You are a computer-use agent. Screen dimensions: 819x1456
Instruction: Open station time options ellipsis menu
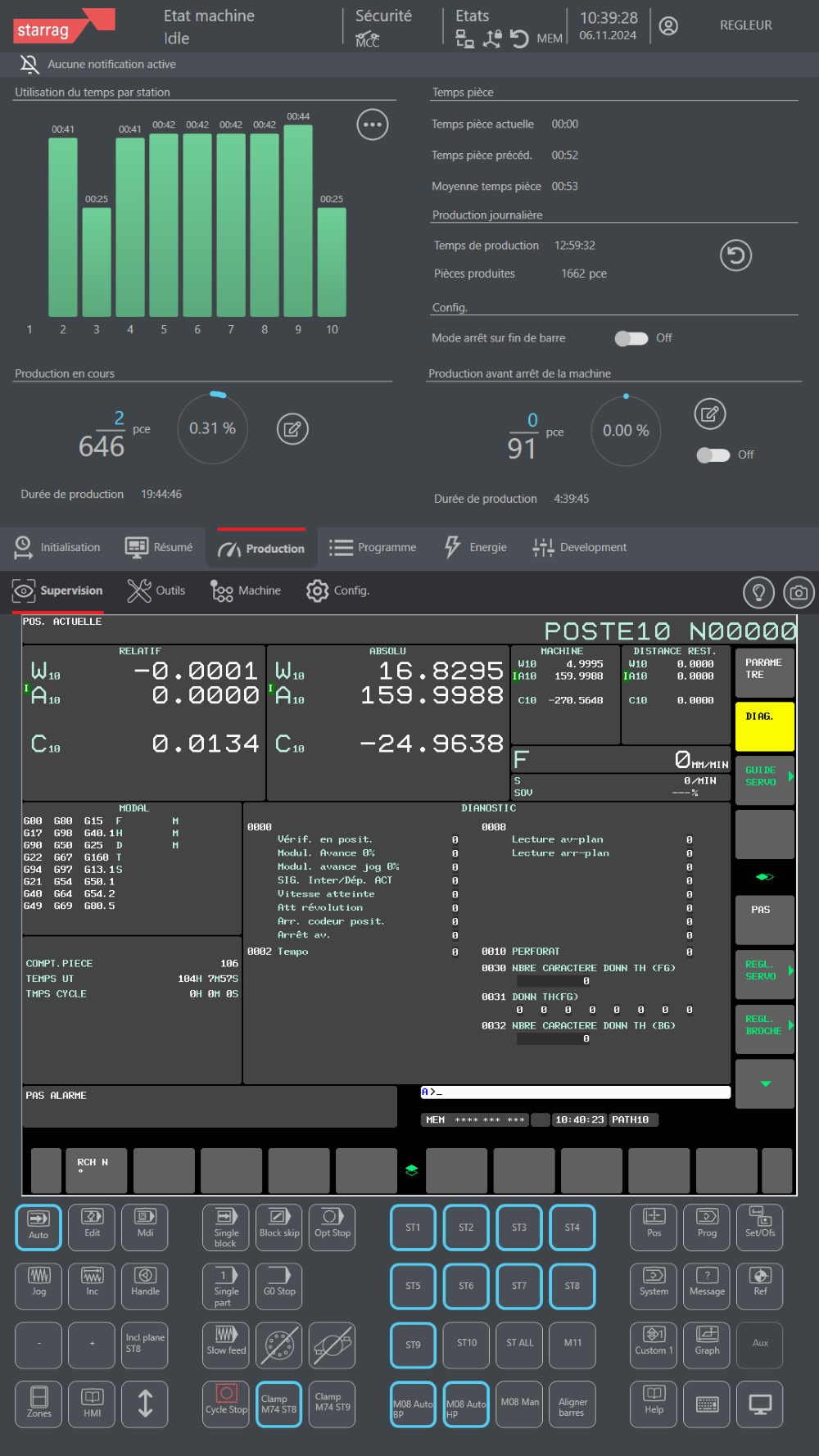(373, 125)
